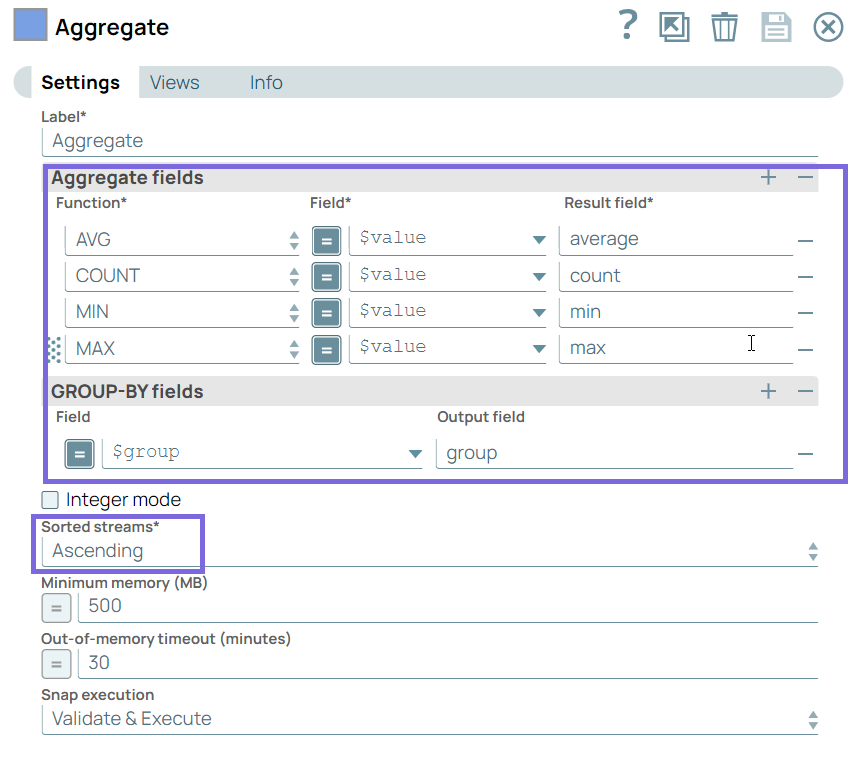The width and height of the screenshot is (858, 767).
Task: Open the help question mark icon
Action: [x=627, y=25]
